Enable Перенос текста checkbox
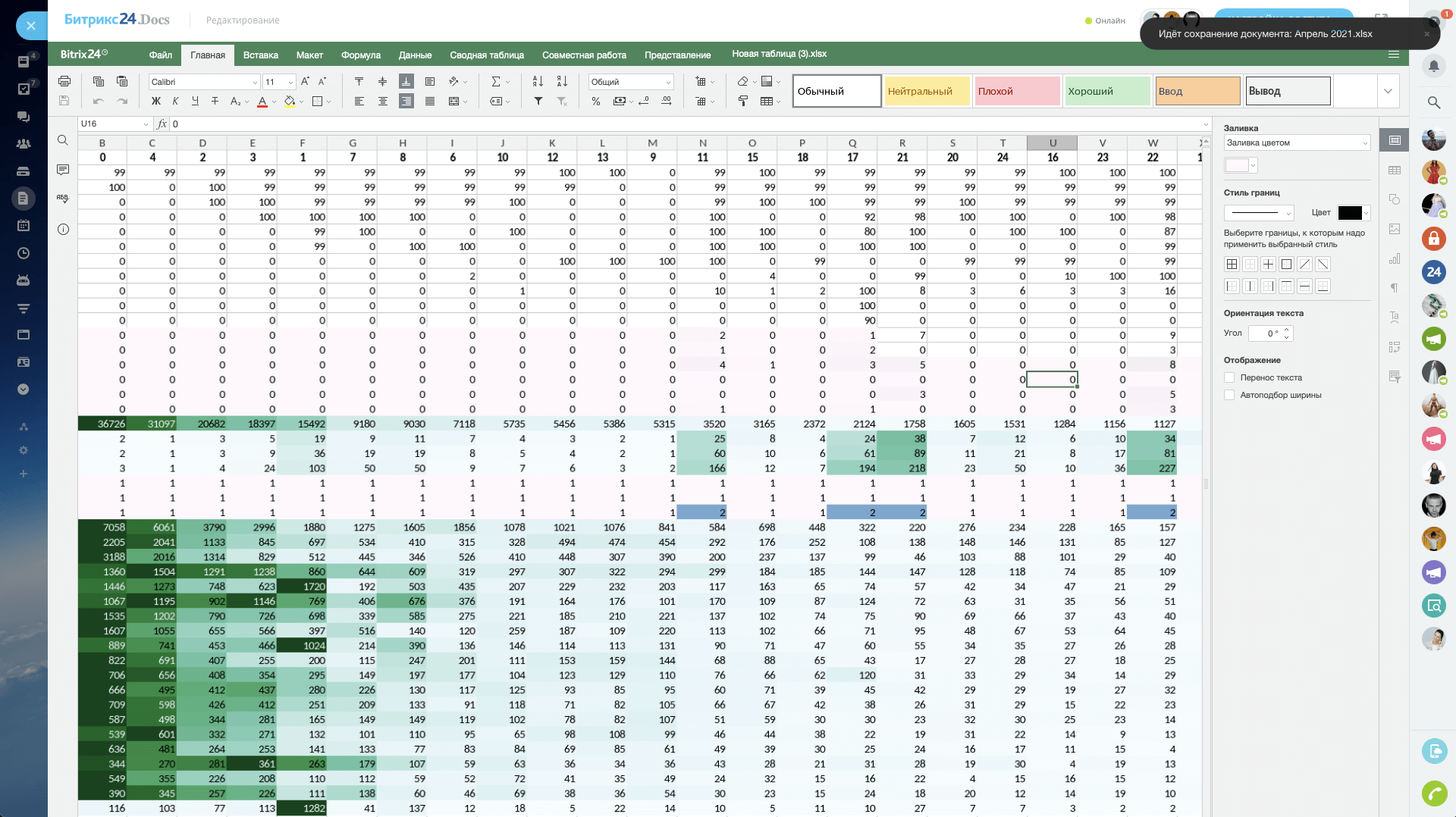 coord(1229,377)
